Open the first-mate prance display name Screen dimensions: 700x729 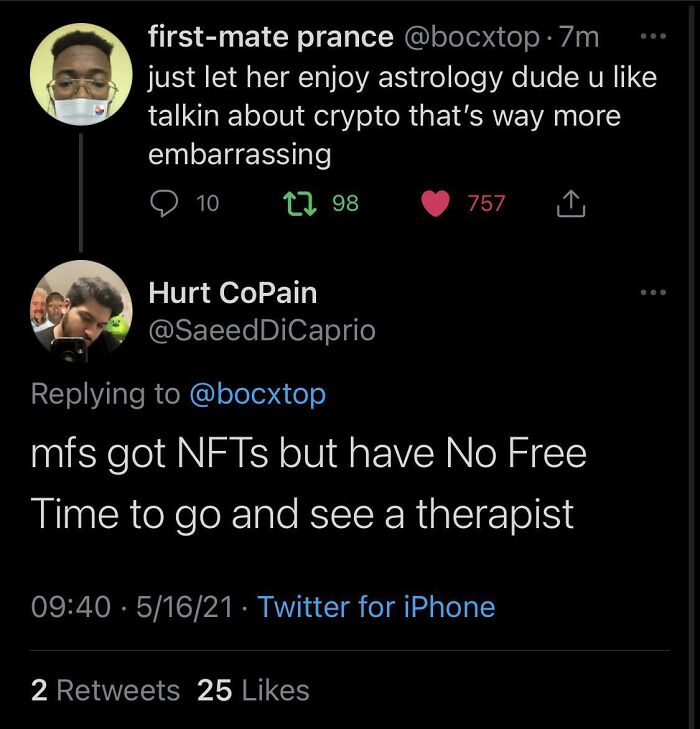[270, 37]
